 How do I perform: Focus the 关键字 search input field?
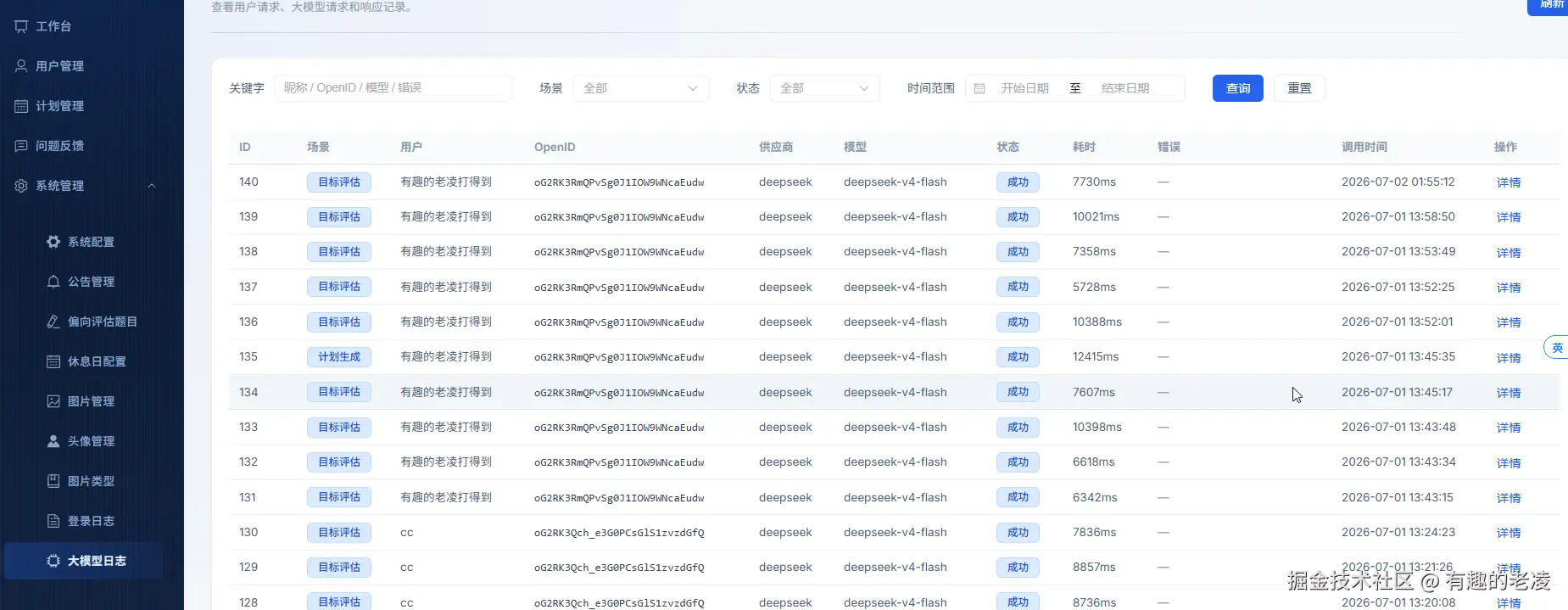(x=393, y=88)
